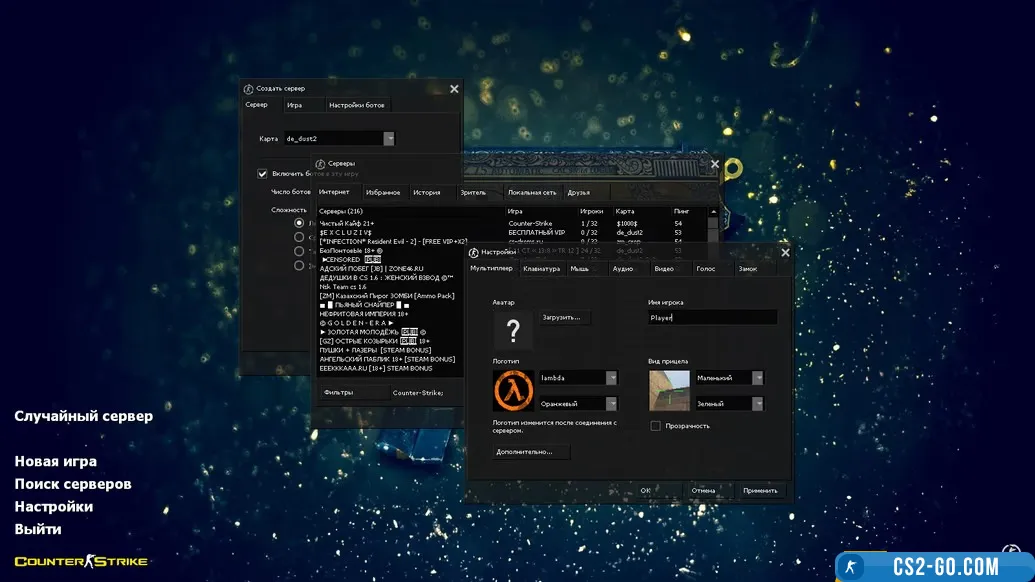Click the Создать сервер window title icon
Viewport: 1035px width, 582px height.
point(248,89)
